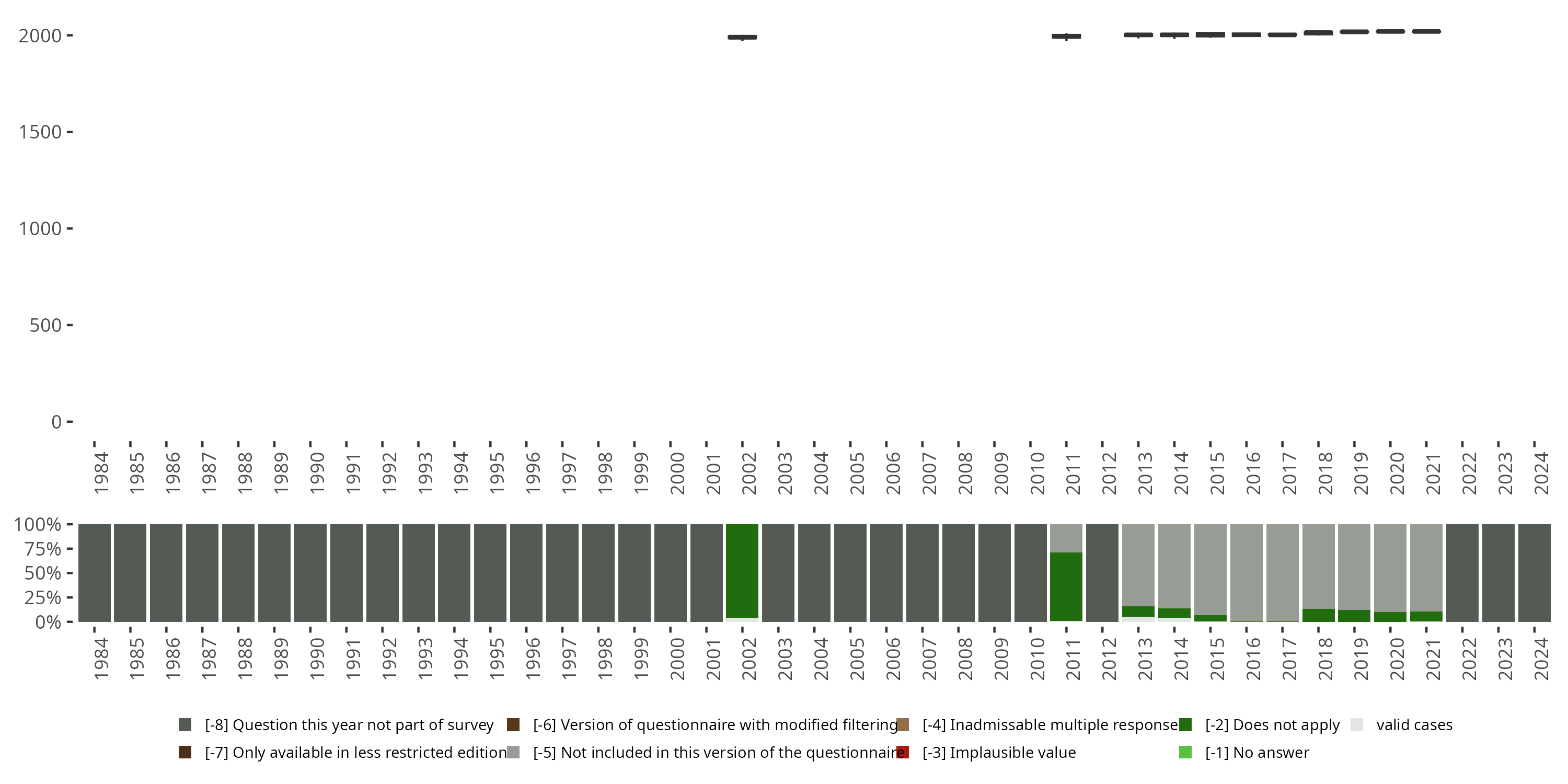Click the [-4] Inadmissable multiple response swatch
The height and width of the screenshot is (784, 1568).
(x=903, y=724)
